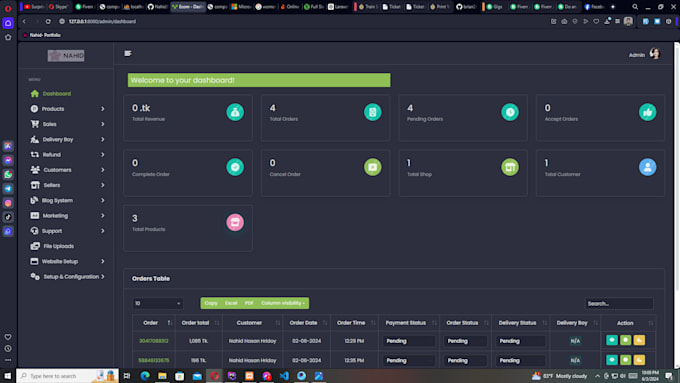
Task: Expand the Delivery Boy menu chevron
Action: coord(103,139)
